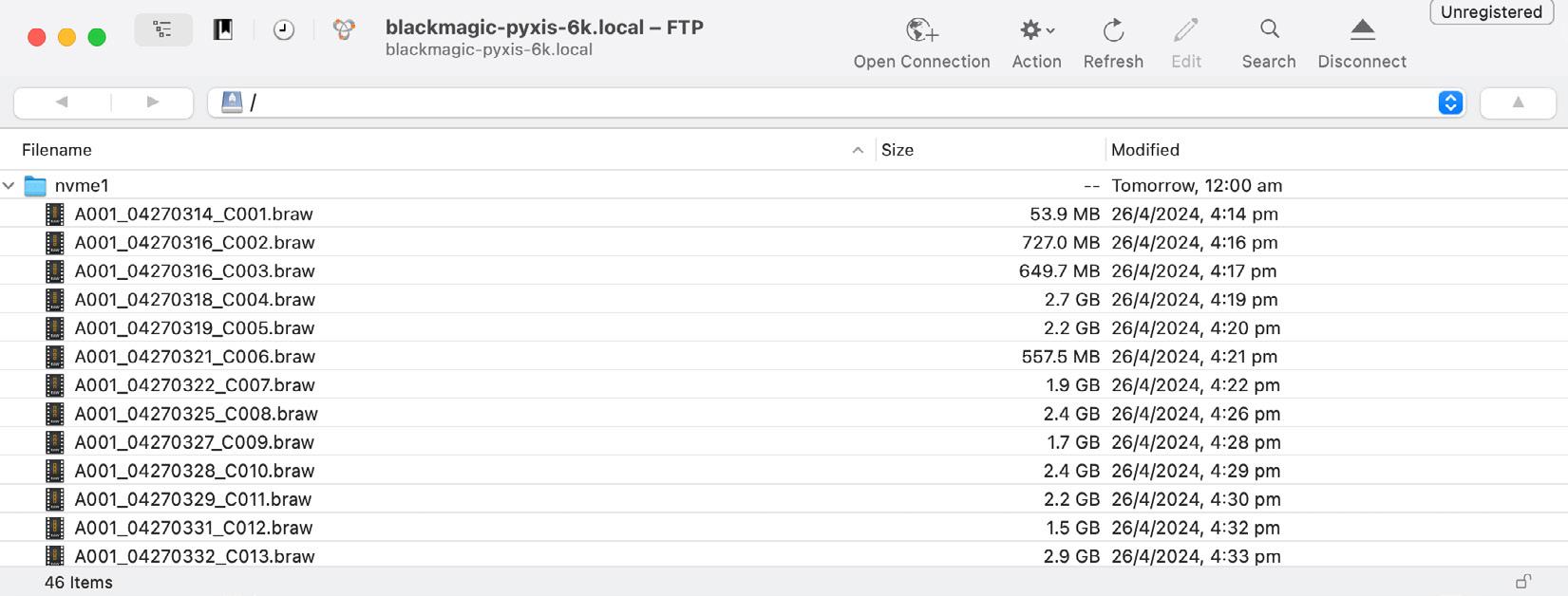The image size is (1568, 596).
Task: Open the path dropdown selector
Action: 1450,102
